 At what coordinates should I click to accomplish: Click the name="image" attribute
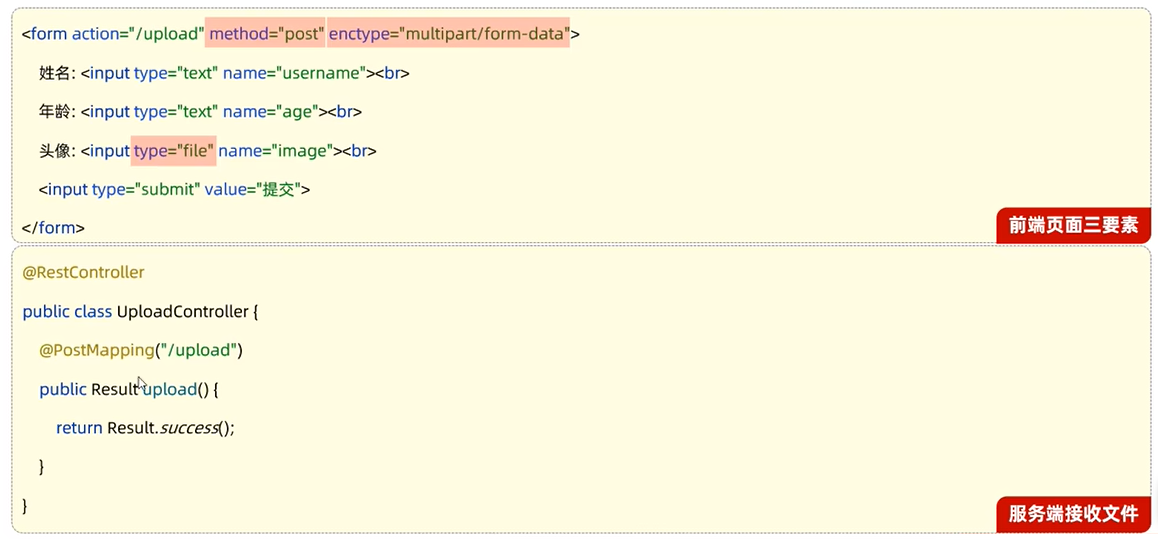(x=275, y=151)
